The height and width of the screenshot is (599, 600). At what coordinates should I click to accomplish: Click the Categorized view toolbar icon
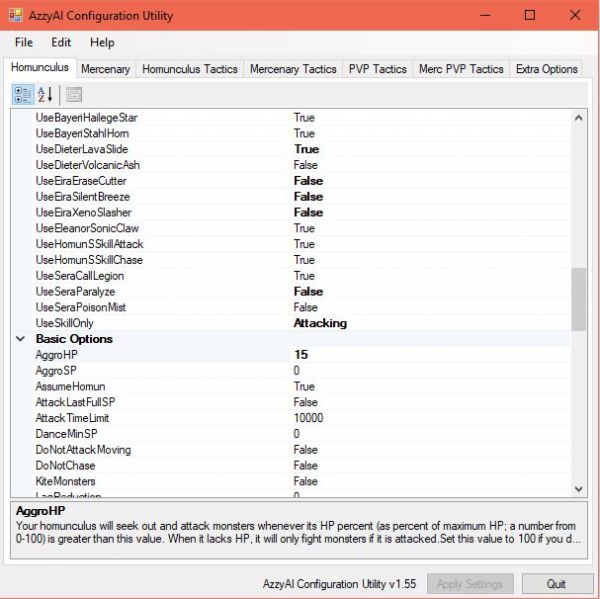23,95
